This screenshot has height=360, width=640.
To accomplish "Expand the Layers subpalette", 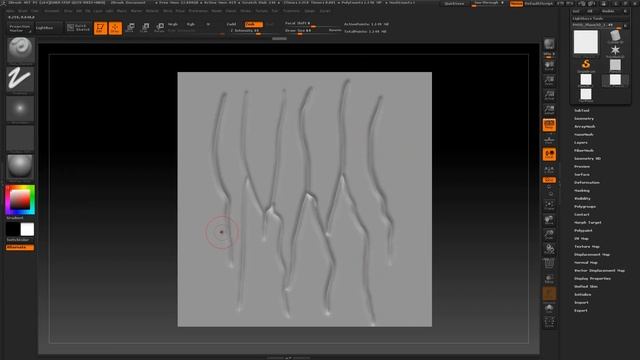I will [x=581, y=143].
